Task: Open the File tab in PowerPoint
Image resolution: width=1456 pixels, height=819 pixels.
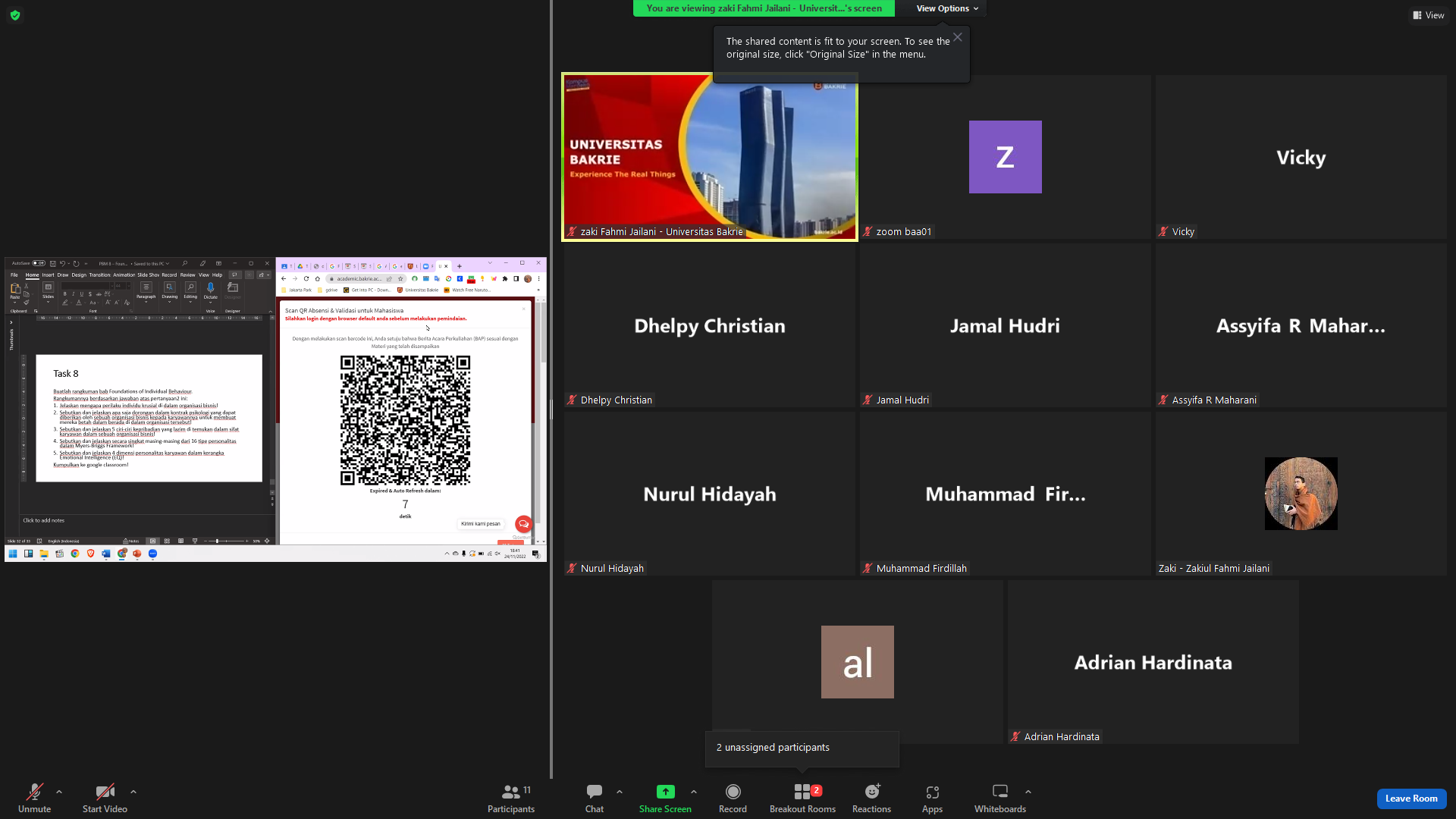Action: [14, 275]
